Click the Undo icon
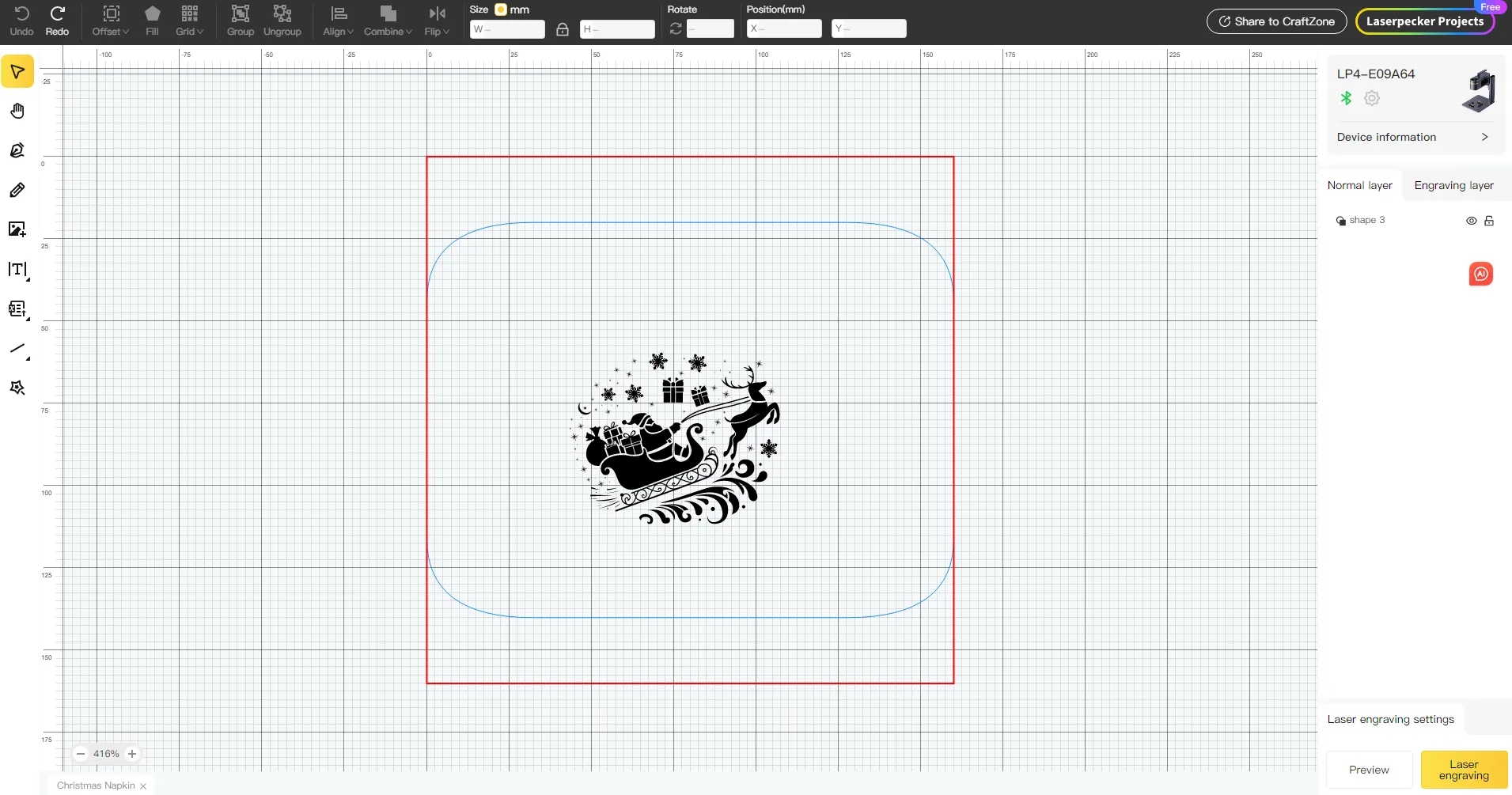This screenshot has height=795, width=1512. [x=21, y=21]
